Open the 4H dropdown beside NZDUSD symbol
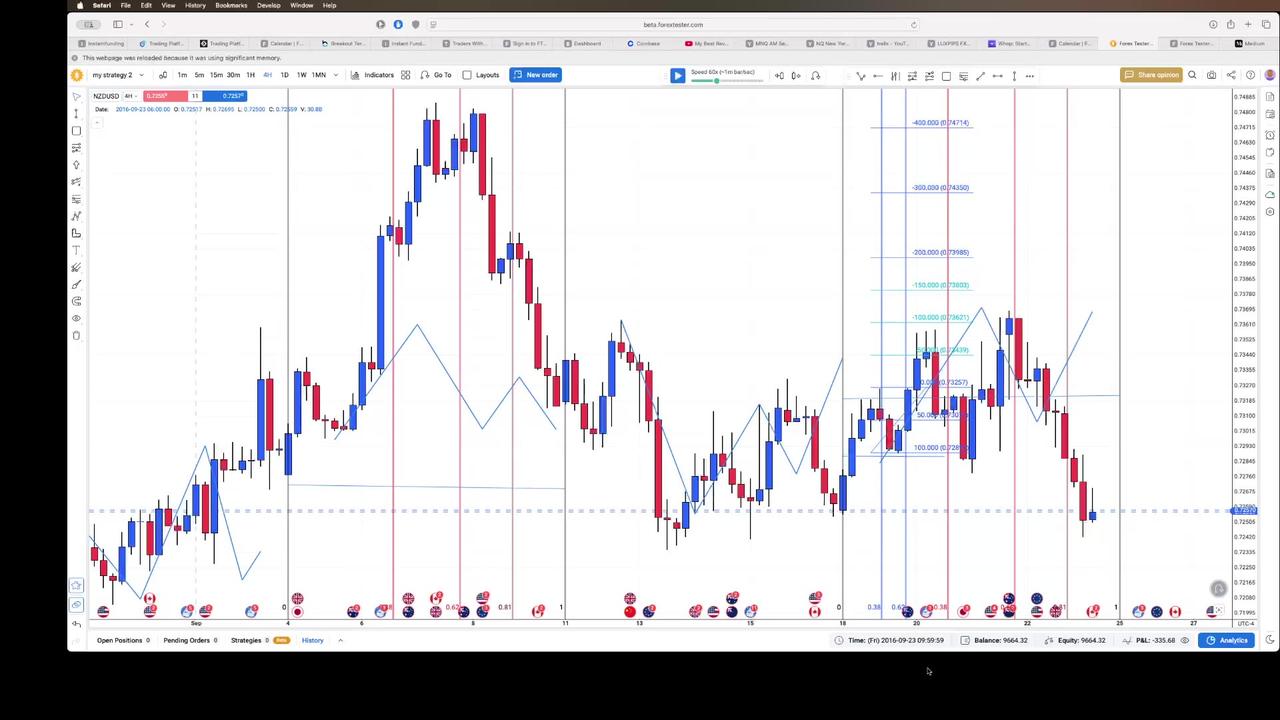This screenshot has height=720, width=1280. pyautogui.click(x=130, y=96)
